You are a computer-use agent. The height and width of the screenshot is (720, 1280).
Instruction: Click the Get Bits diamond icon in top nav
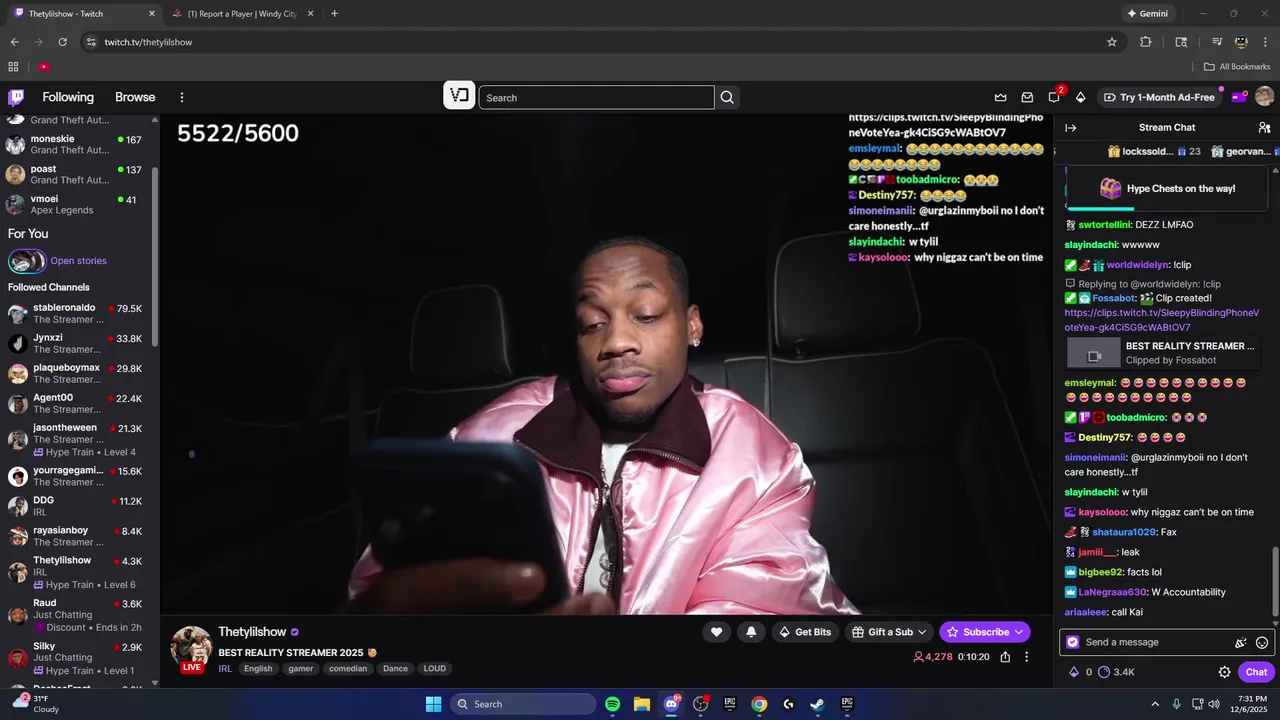pyautogui.click(x=1080, y=97)
